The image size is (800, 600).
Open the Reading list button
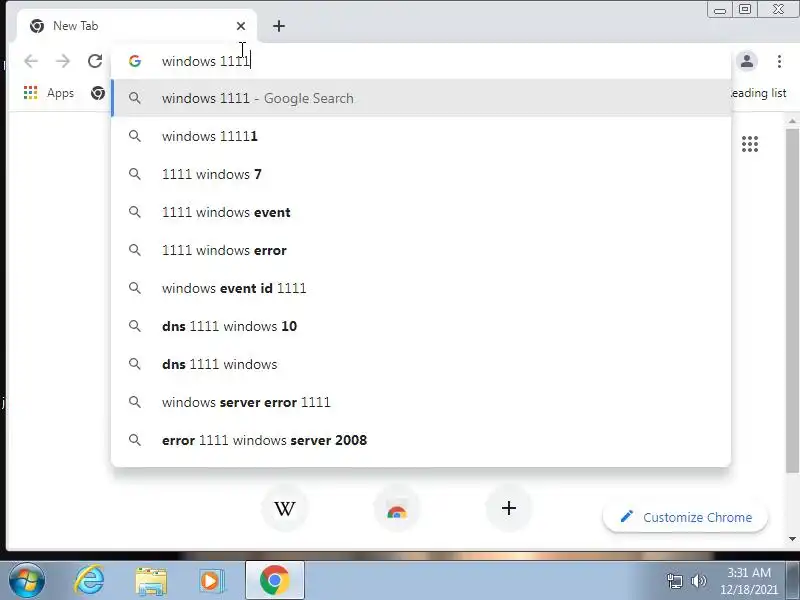[759, 93]
